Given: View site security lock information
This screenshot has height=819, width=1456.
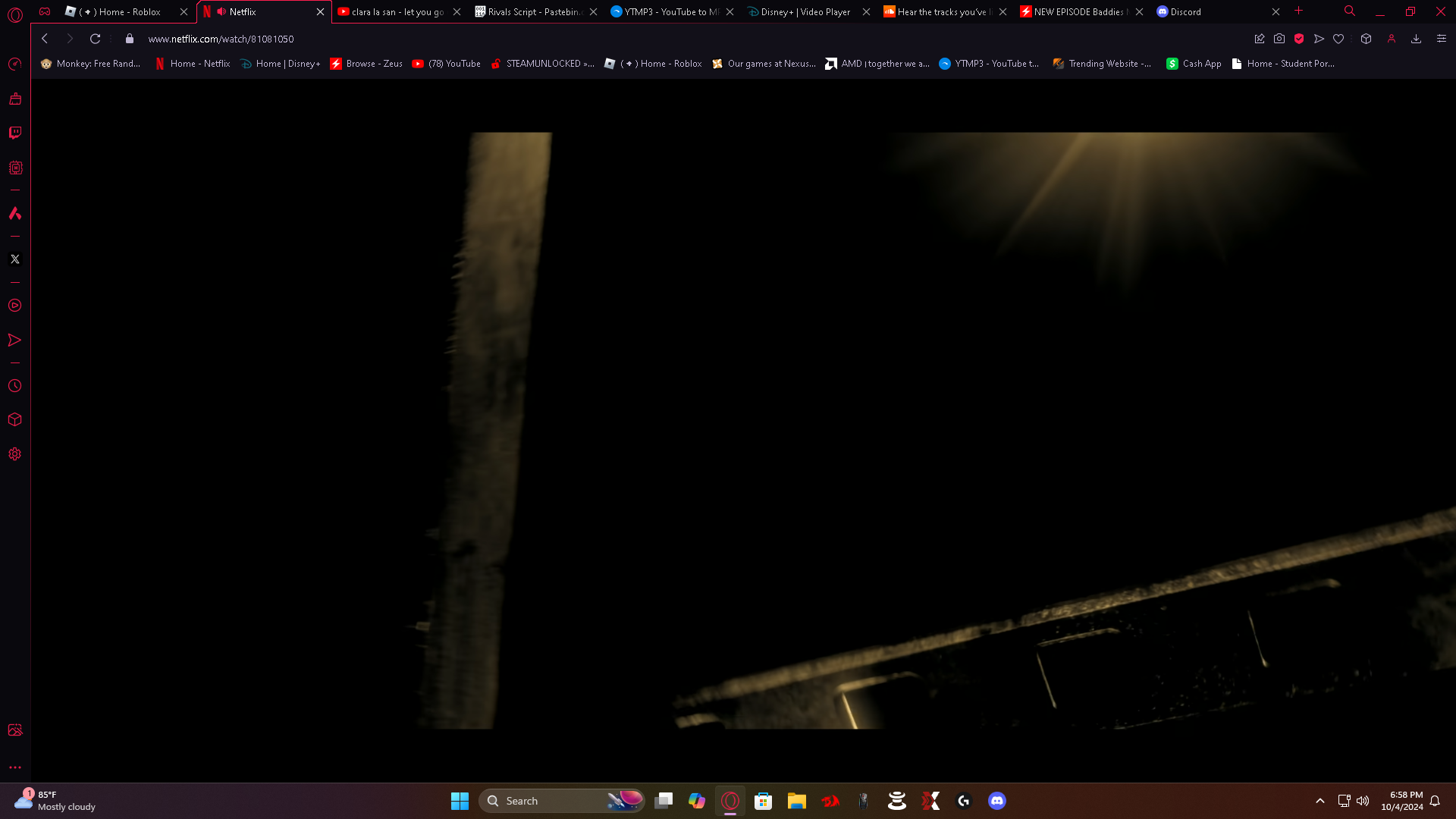Looking at the screenshot, I should click(130, 39).
